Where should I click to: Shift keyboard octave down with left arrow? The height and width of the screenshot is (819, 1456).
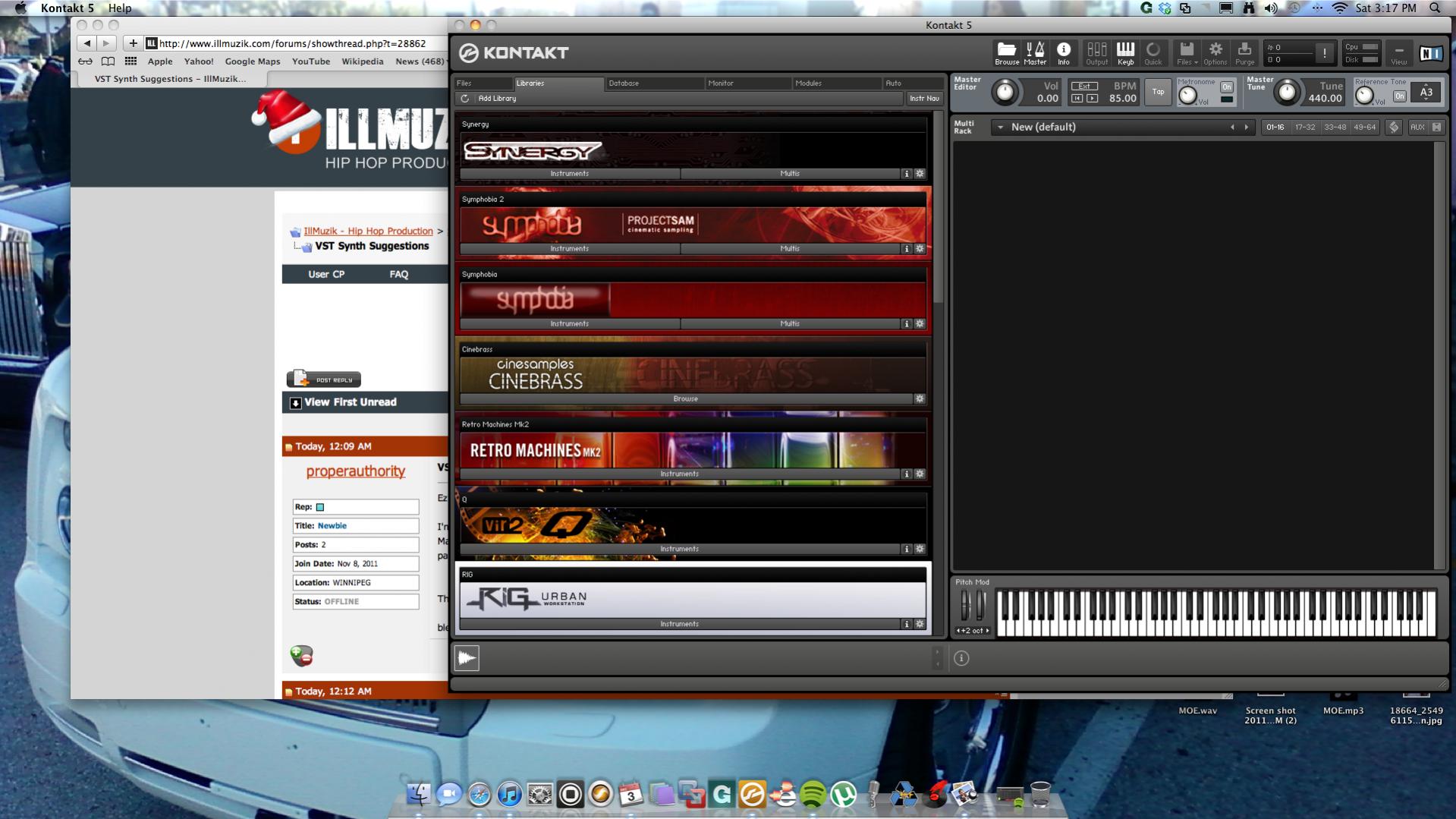[x=959, y=631]
